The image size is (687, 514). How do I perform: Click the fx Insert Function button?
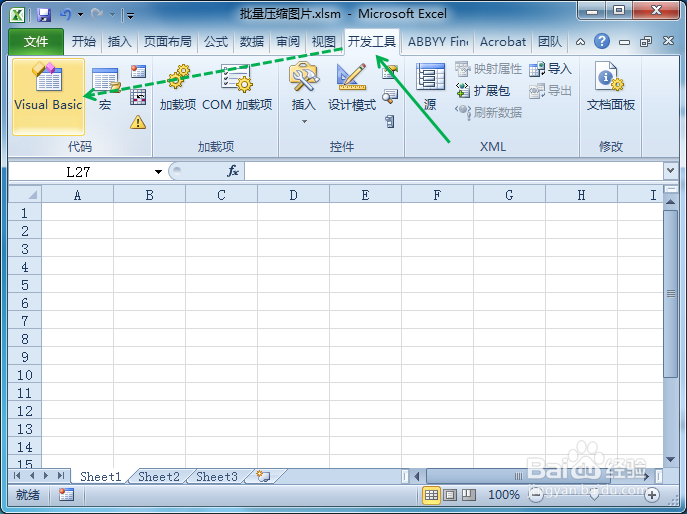click(x=233, y=171)
